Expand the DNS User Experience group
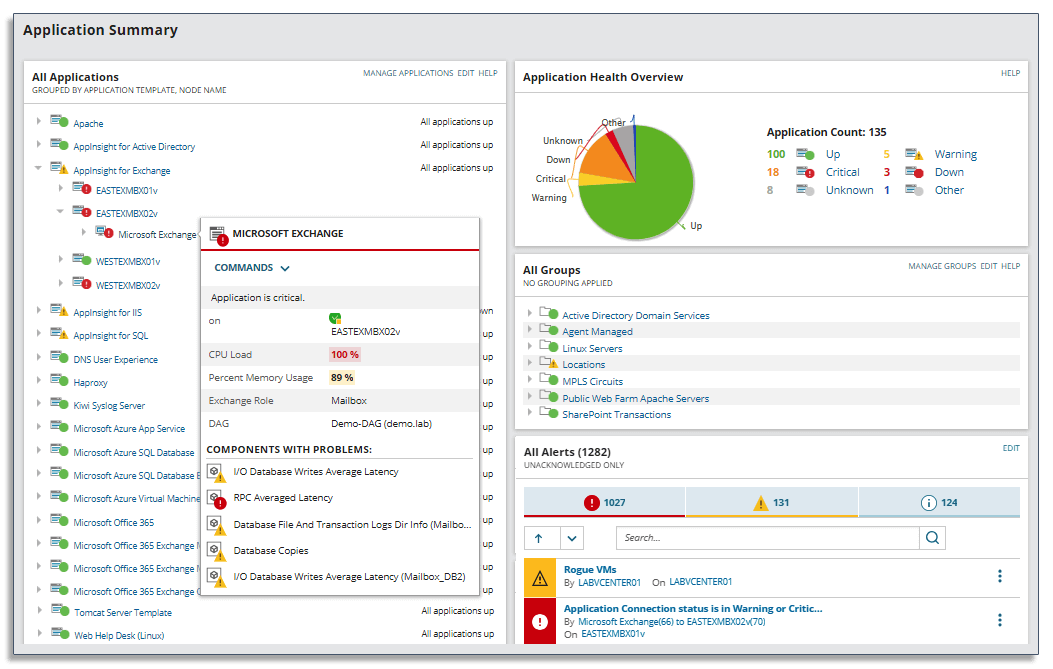The image size is (1053, 669). tap(38, 357)
